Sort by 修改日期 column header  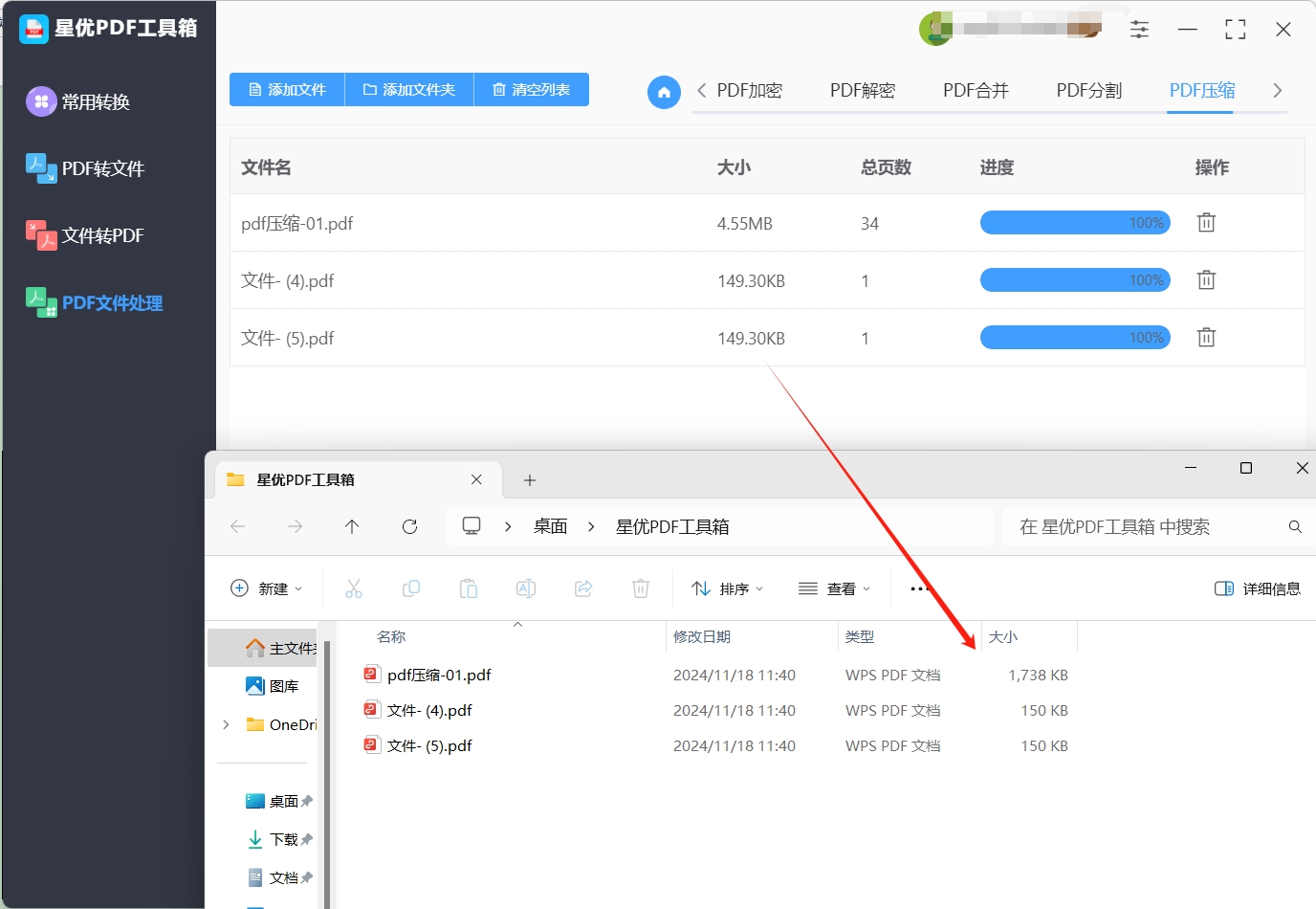pos(702,636)
